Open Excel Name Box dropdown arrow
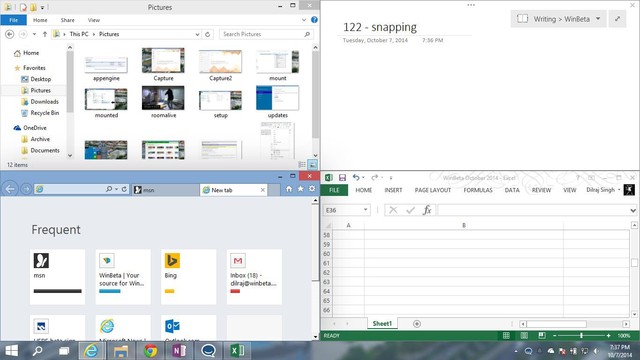This screenshot has height=360, width=640. tap(365, 210)
